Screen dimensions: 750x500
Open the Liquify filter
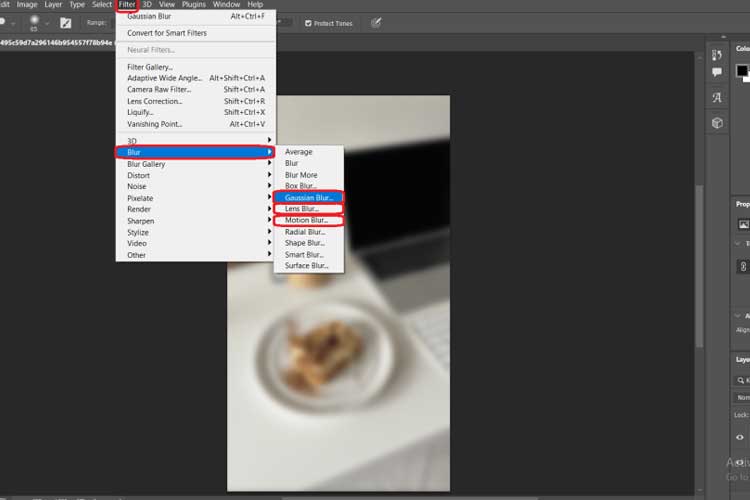click(196, 112)
